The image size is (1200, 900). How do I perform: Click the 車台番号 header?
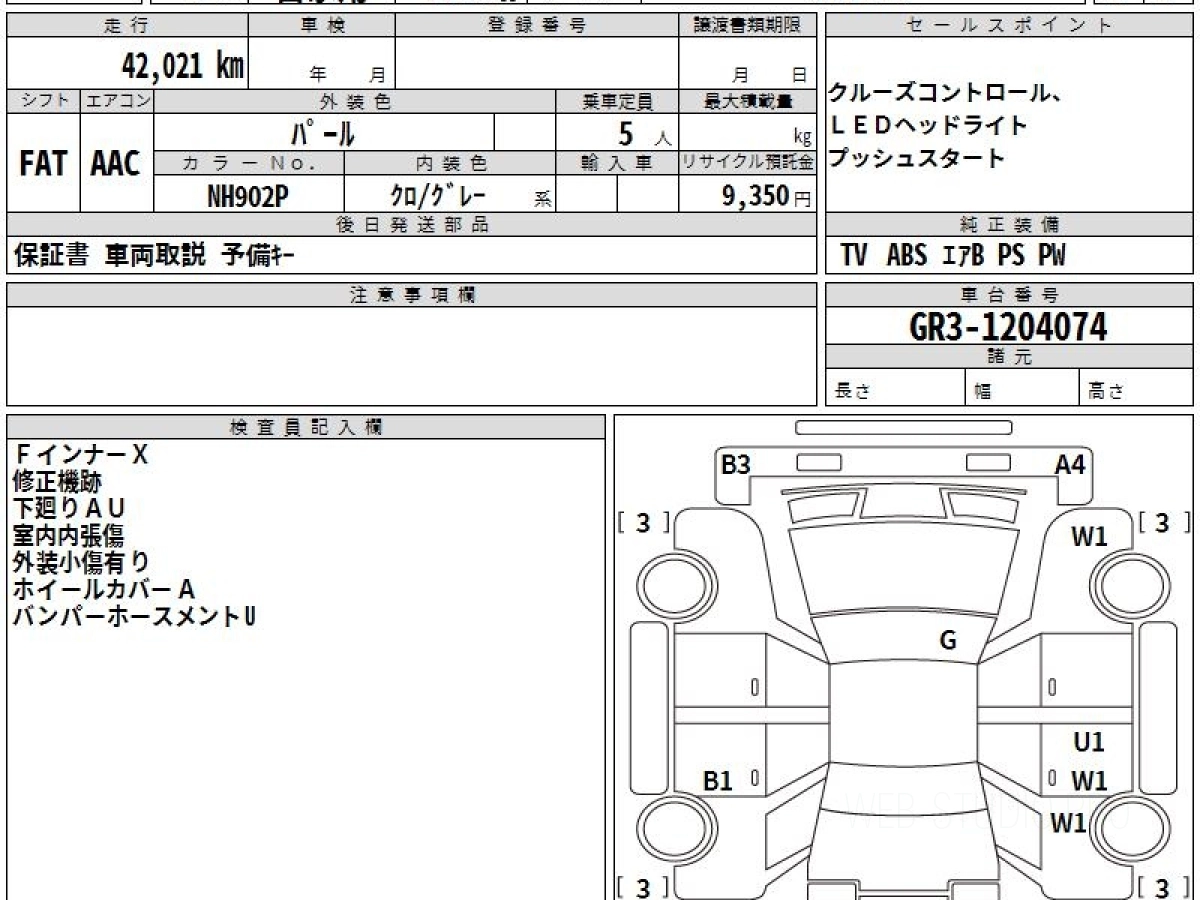point(1009,295)
